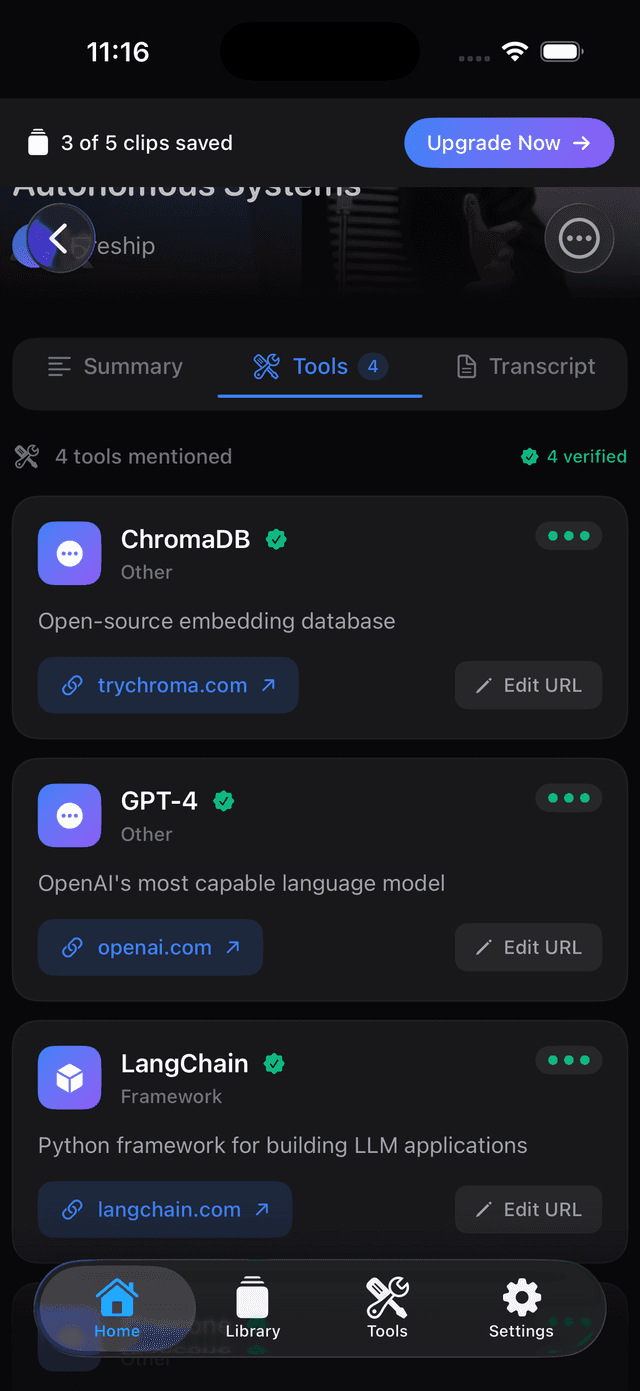Open Settings gear in bottom navigation
The width and height of the screenshot is (640, 1391).
(520, 1298)
